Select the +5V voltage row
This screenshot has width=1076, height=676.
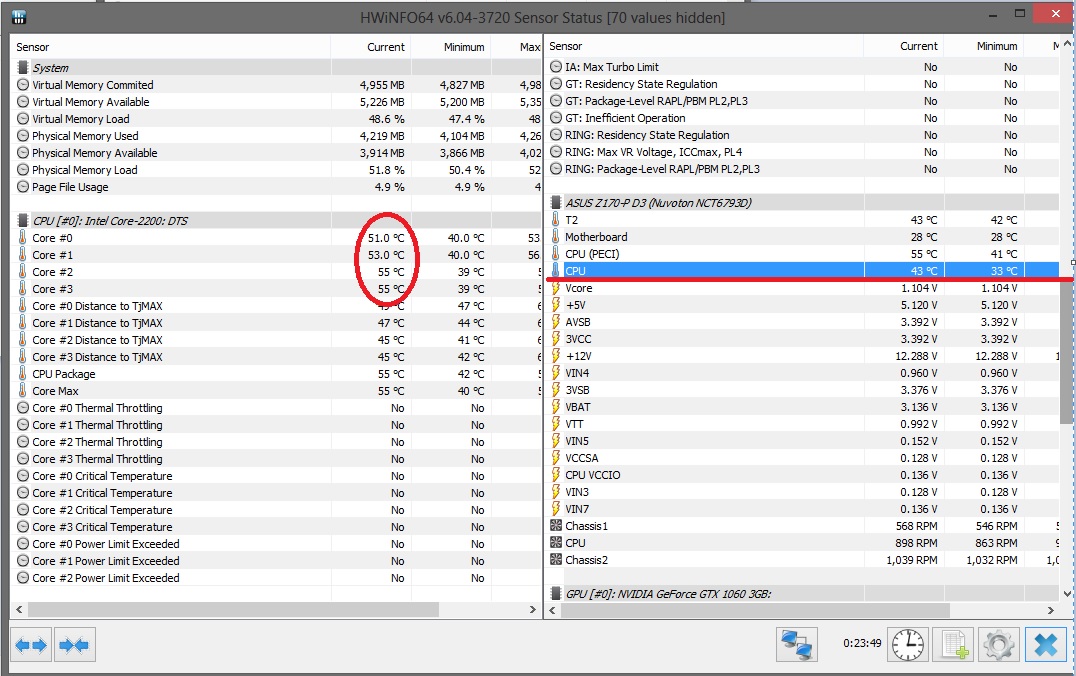click(803, 305)
